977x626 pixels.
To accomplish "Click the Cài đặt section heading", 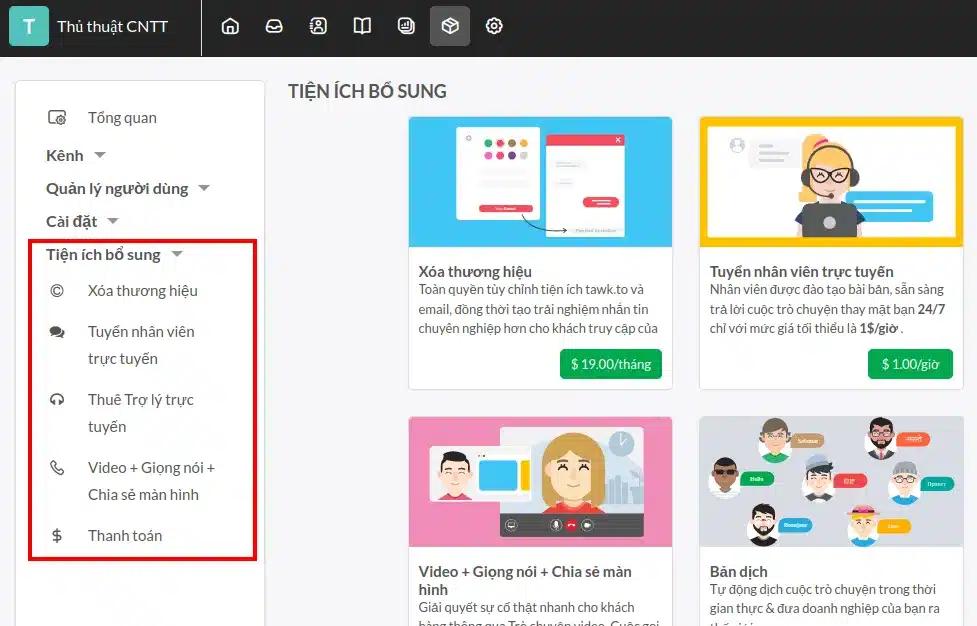I will click(72, 222).
